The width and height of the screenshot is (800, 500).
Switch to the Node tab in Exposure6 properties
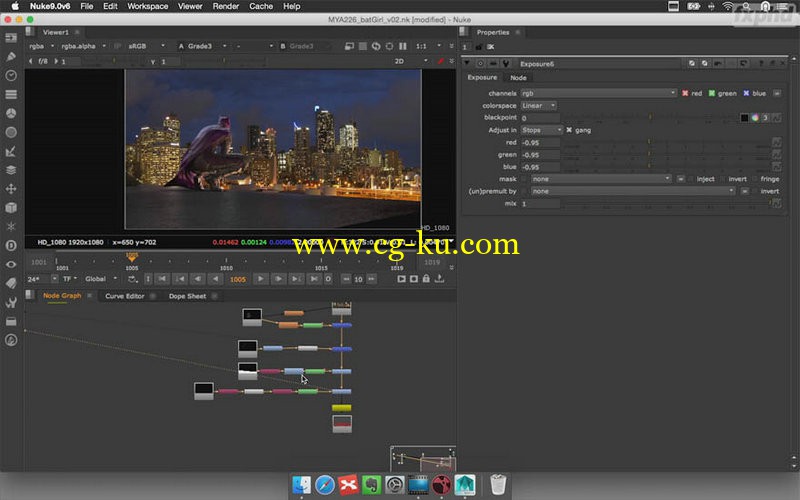[x=518, y=78]
